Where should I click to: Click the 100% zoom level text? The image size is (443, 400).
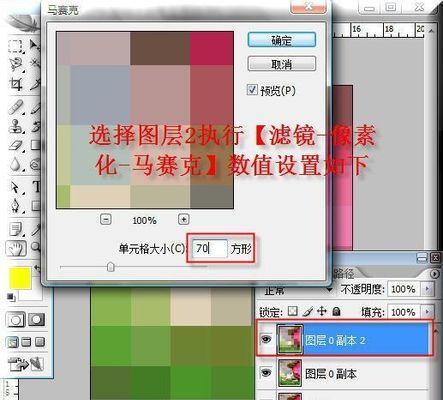144,220
